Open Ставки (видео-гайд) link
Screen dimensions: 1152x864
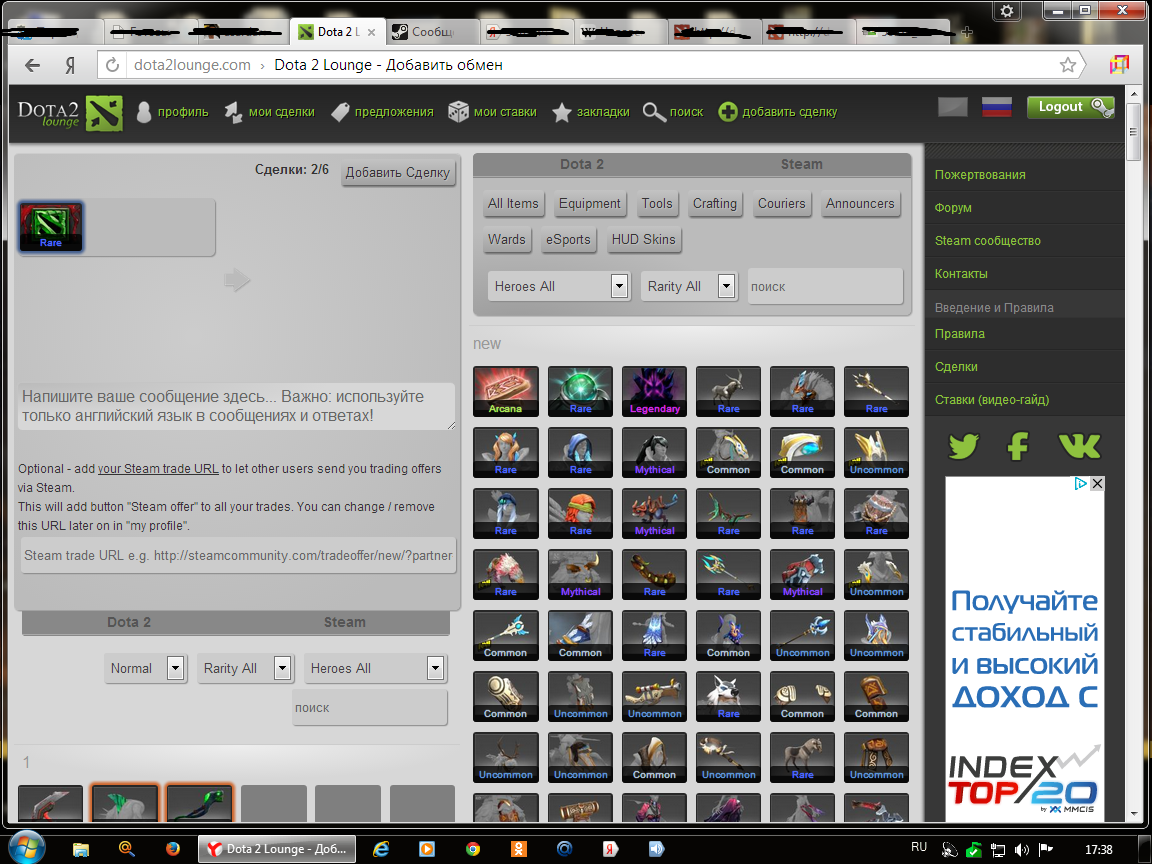click(x=992, y=400)
